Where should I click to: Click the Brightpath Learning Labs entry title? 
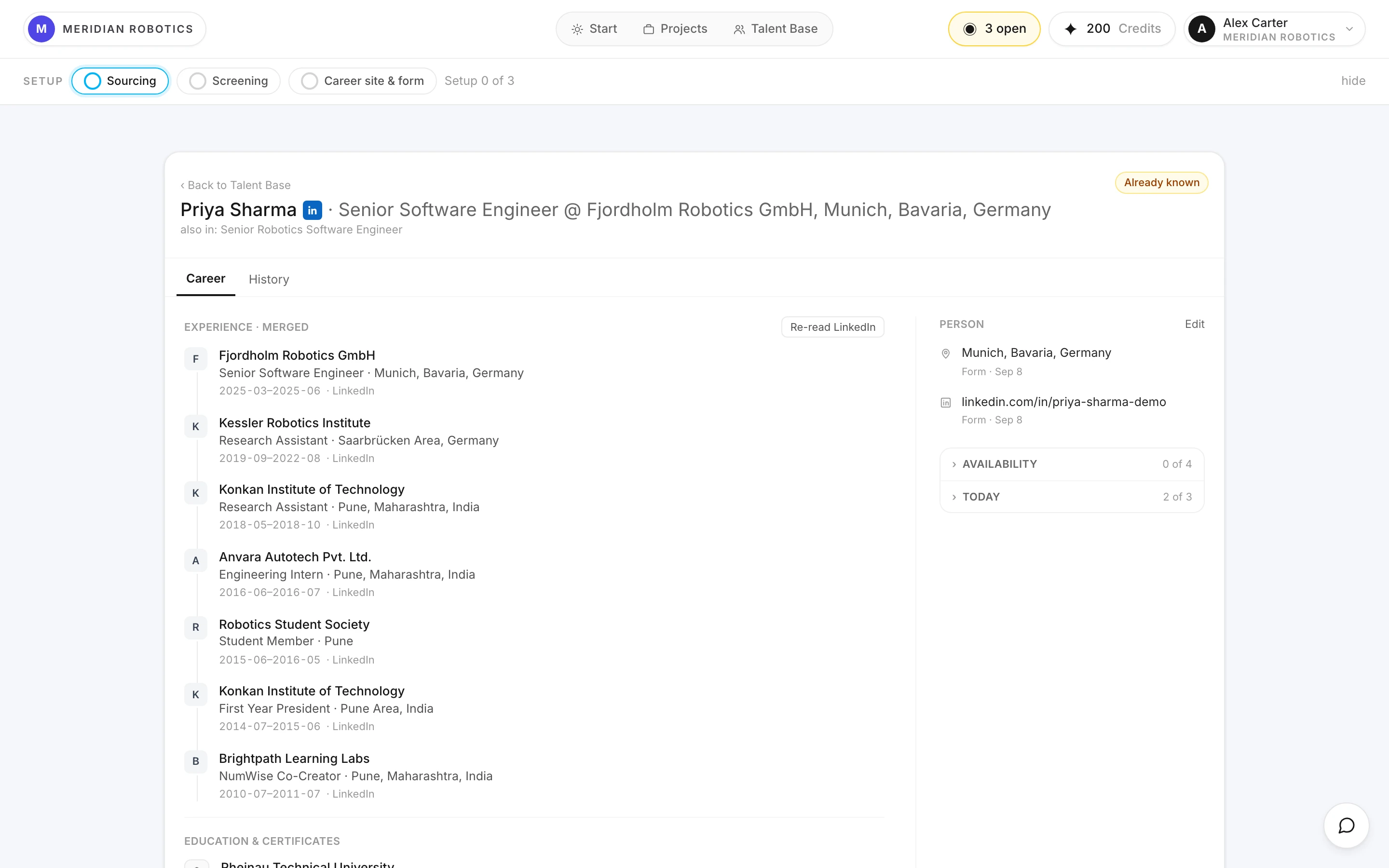pyautogui.click(x=294, y=759)
